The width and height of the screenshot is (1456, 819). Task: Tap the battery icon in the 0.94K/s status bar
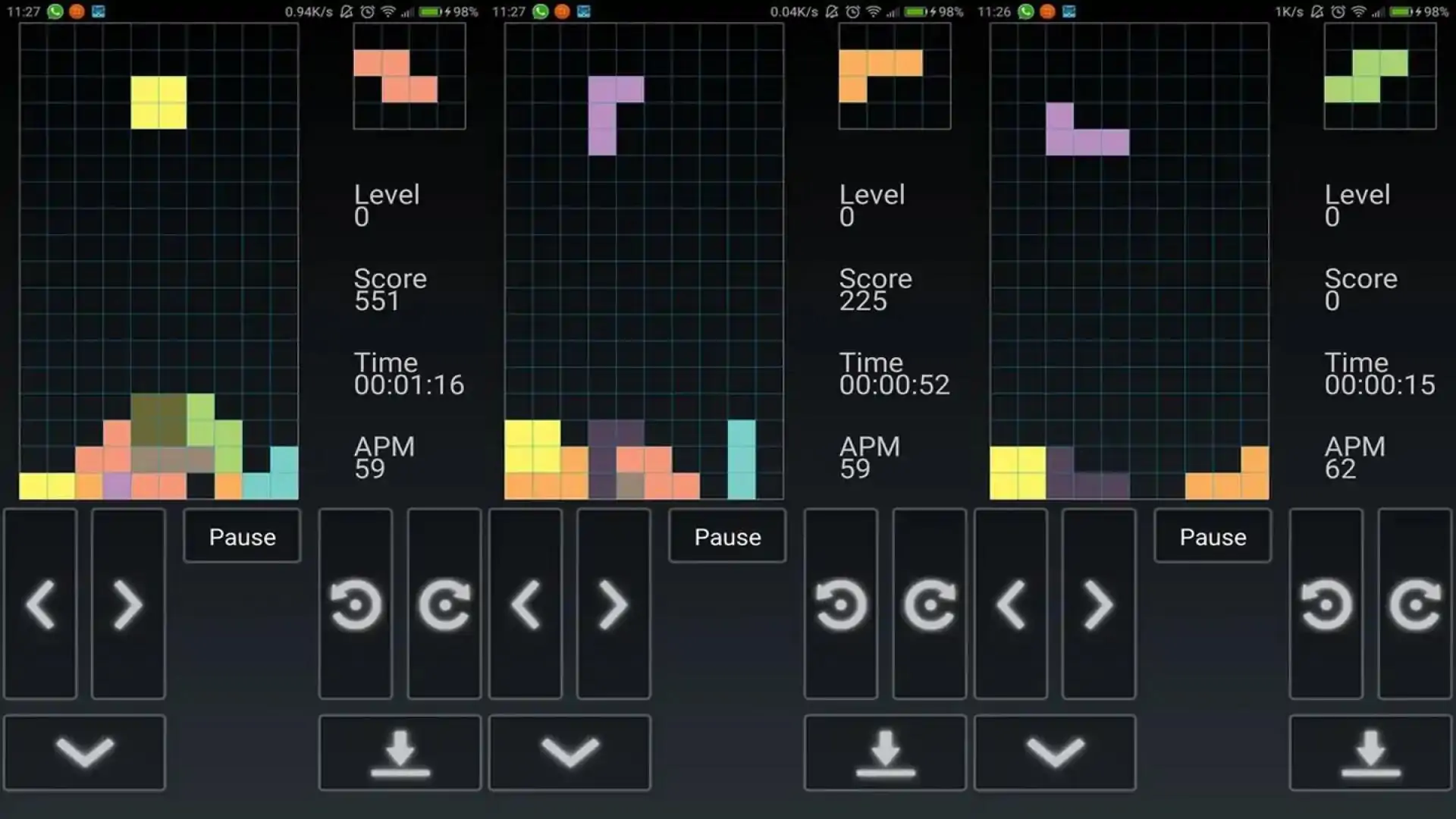pos(431,11)
